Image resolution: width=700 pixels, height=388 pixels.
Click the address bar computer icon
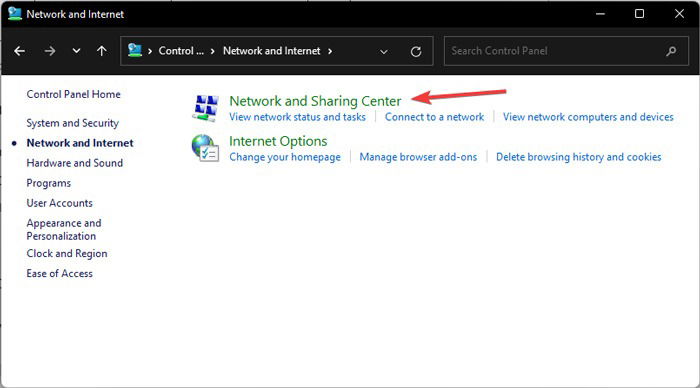[x=135, y=50]
